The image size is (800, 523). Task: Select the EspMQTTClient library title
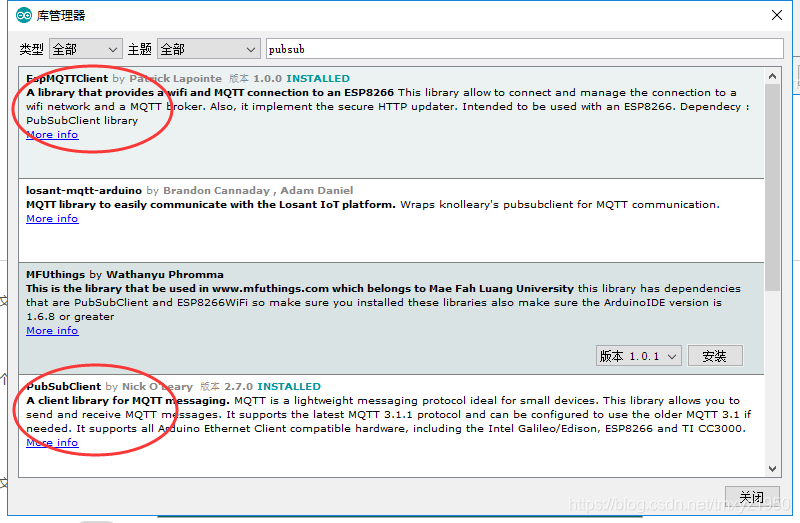[x=67, y=79]
